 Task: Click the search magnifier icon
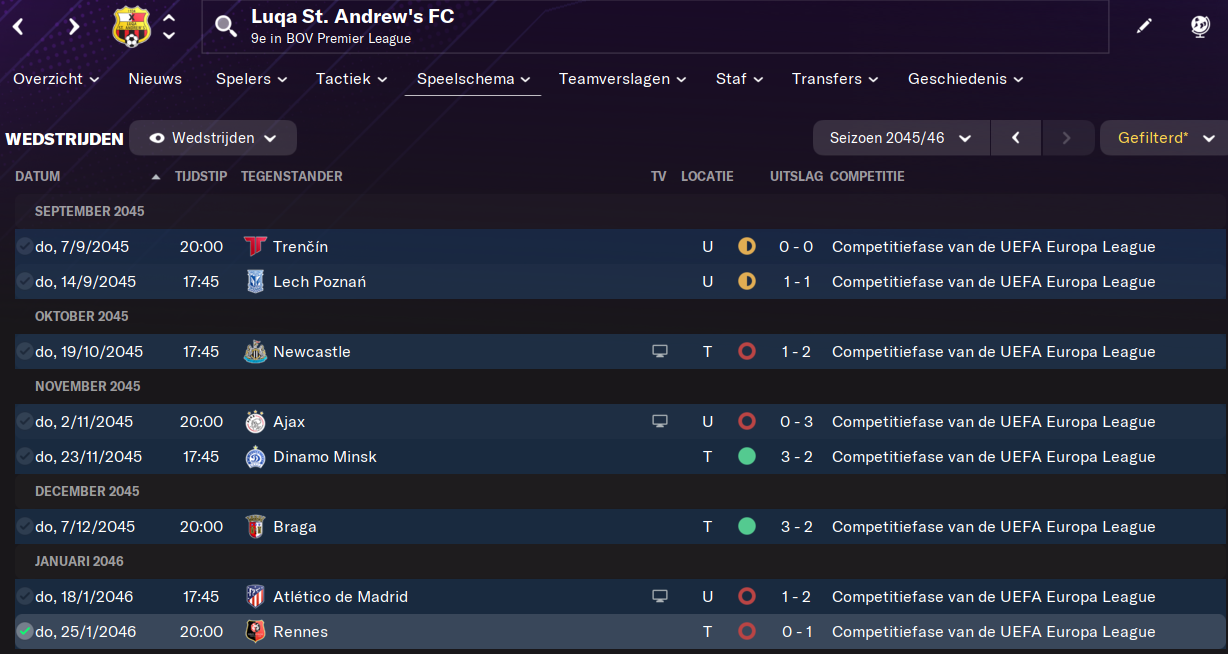[227, 27]
